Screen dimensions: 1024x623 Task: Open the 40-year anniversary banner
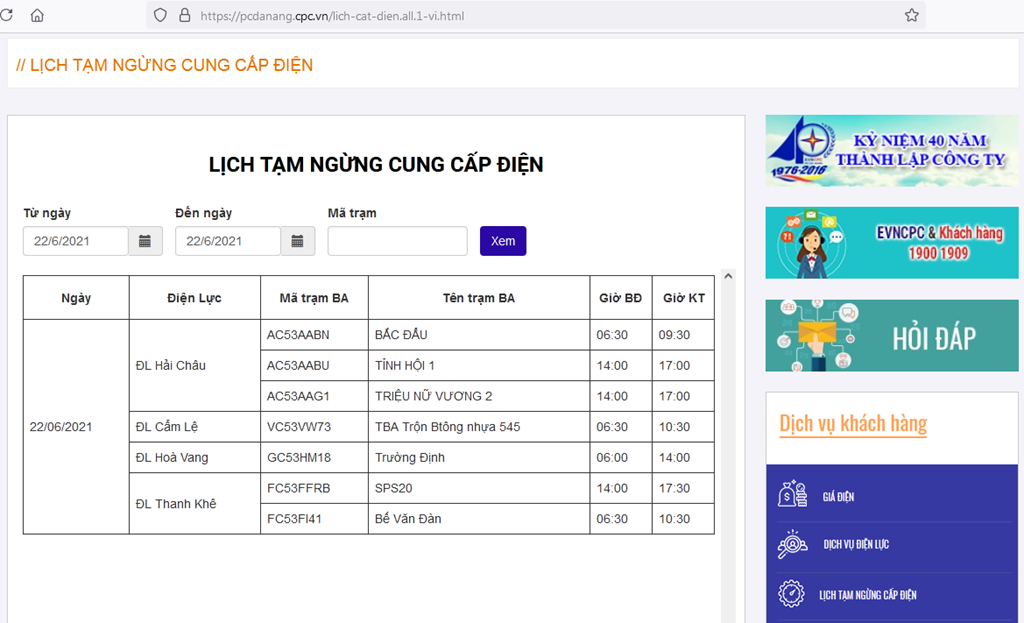pyautogui.click(x=891, y=151)
